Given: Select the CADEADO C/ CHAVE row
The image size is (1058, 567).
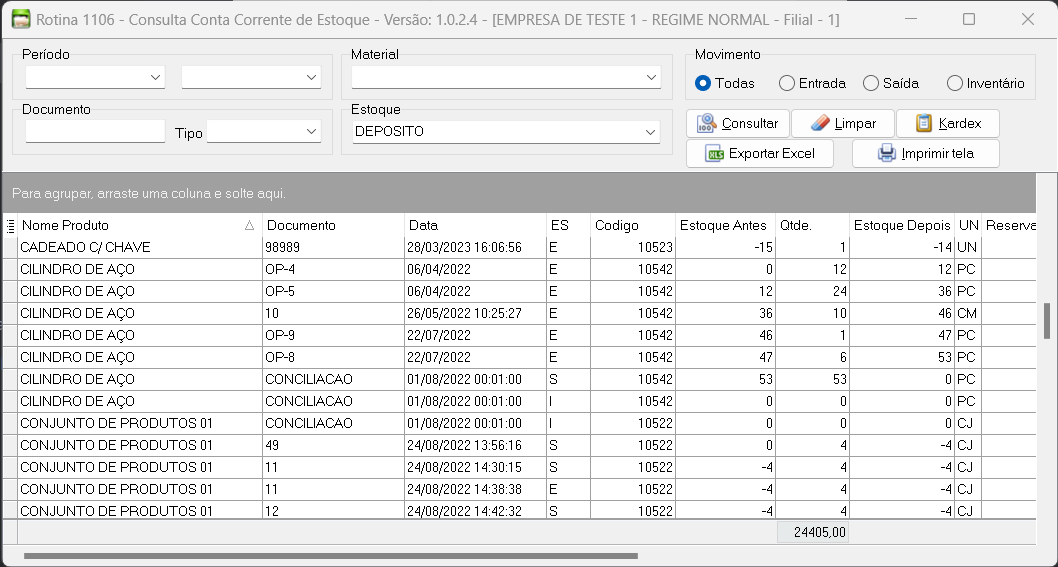Looking at the screenshot, I should click(x=518, y=248).
